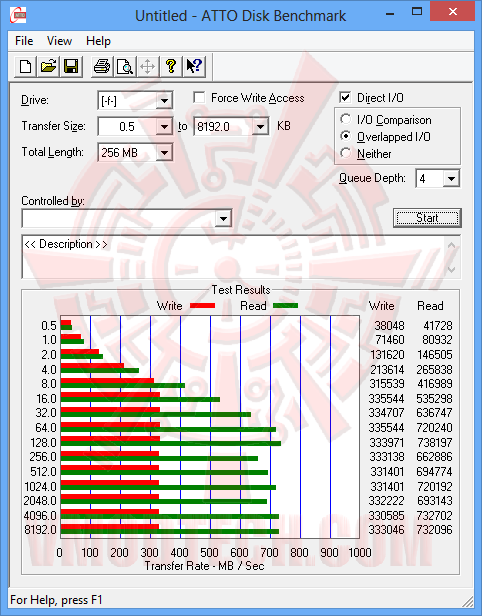The height and width of the screenshot is (616, 482).
Task: Close the ATTO Disk Benchmark window
Action: pyautogui.click(x=453, y=12)
